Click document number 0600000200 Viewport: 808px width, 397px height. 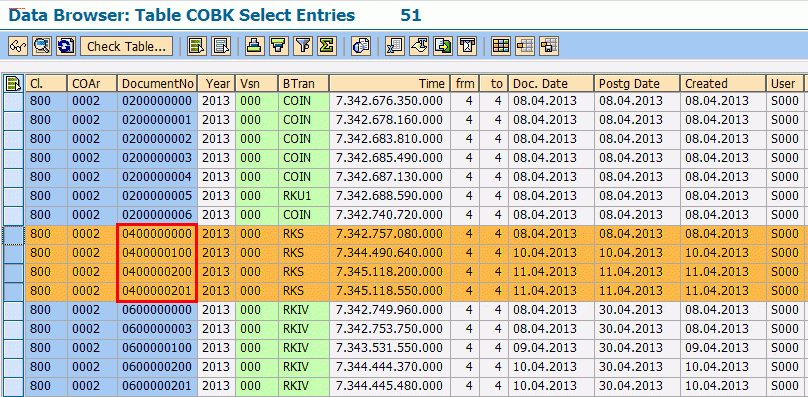point(157,367)
